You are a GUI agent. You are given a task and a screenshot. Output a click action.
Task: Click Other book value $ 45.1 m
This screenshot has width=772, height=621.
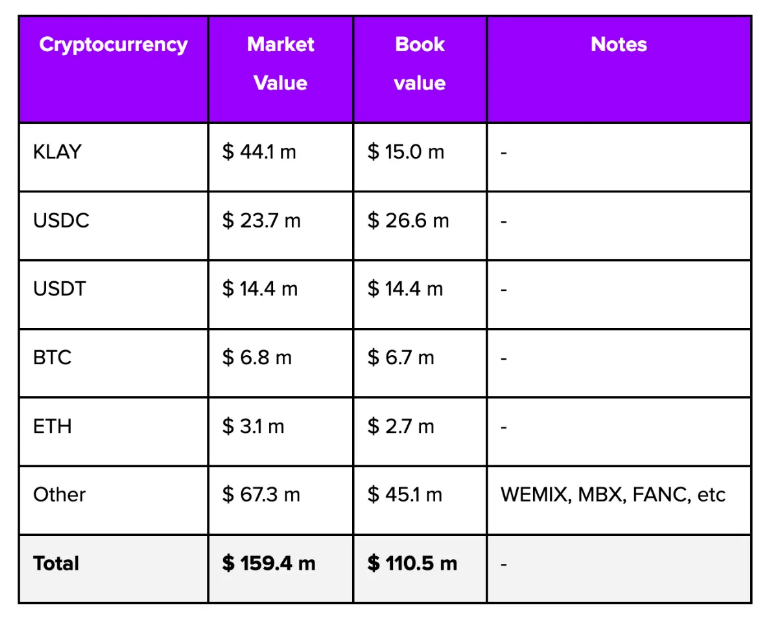click(x=405, y=494)
